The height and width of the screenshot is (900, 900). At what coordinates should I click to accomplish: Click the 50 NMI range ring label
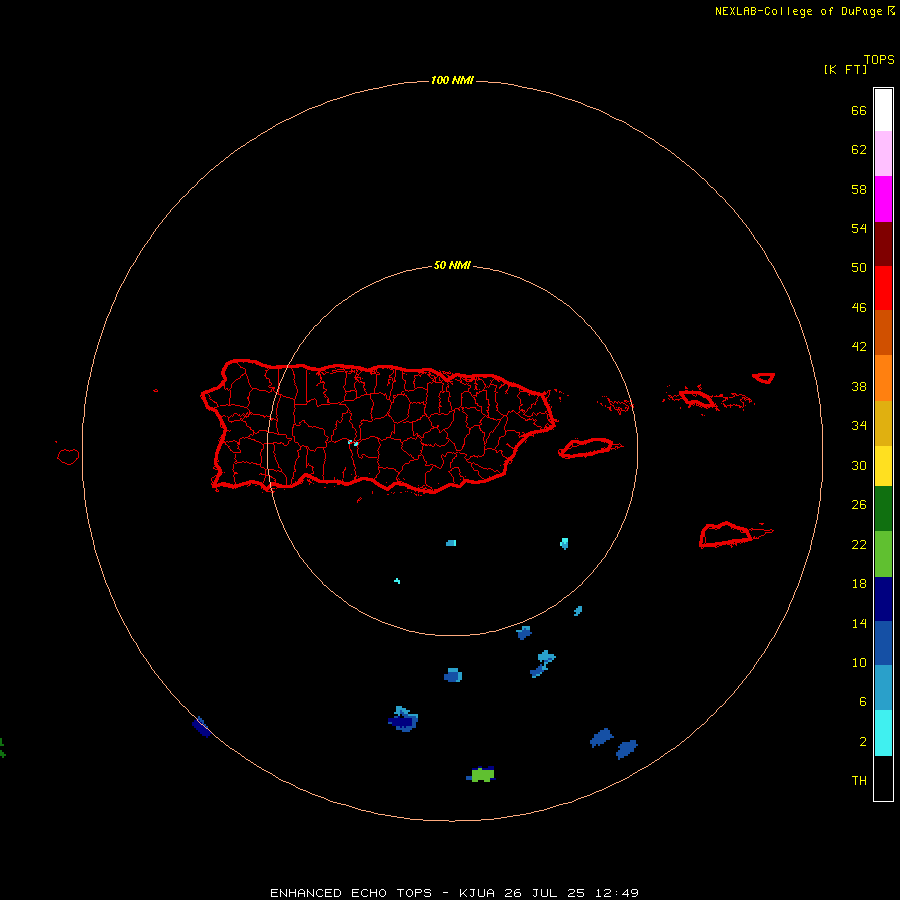pyautogui.click(x=452, y=265)
